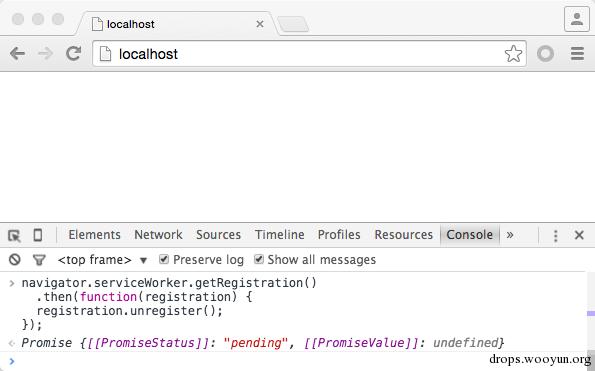Toggle device mode in DevTools
595x371 pixels.
(38, 235)
